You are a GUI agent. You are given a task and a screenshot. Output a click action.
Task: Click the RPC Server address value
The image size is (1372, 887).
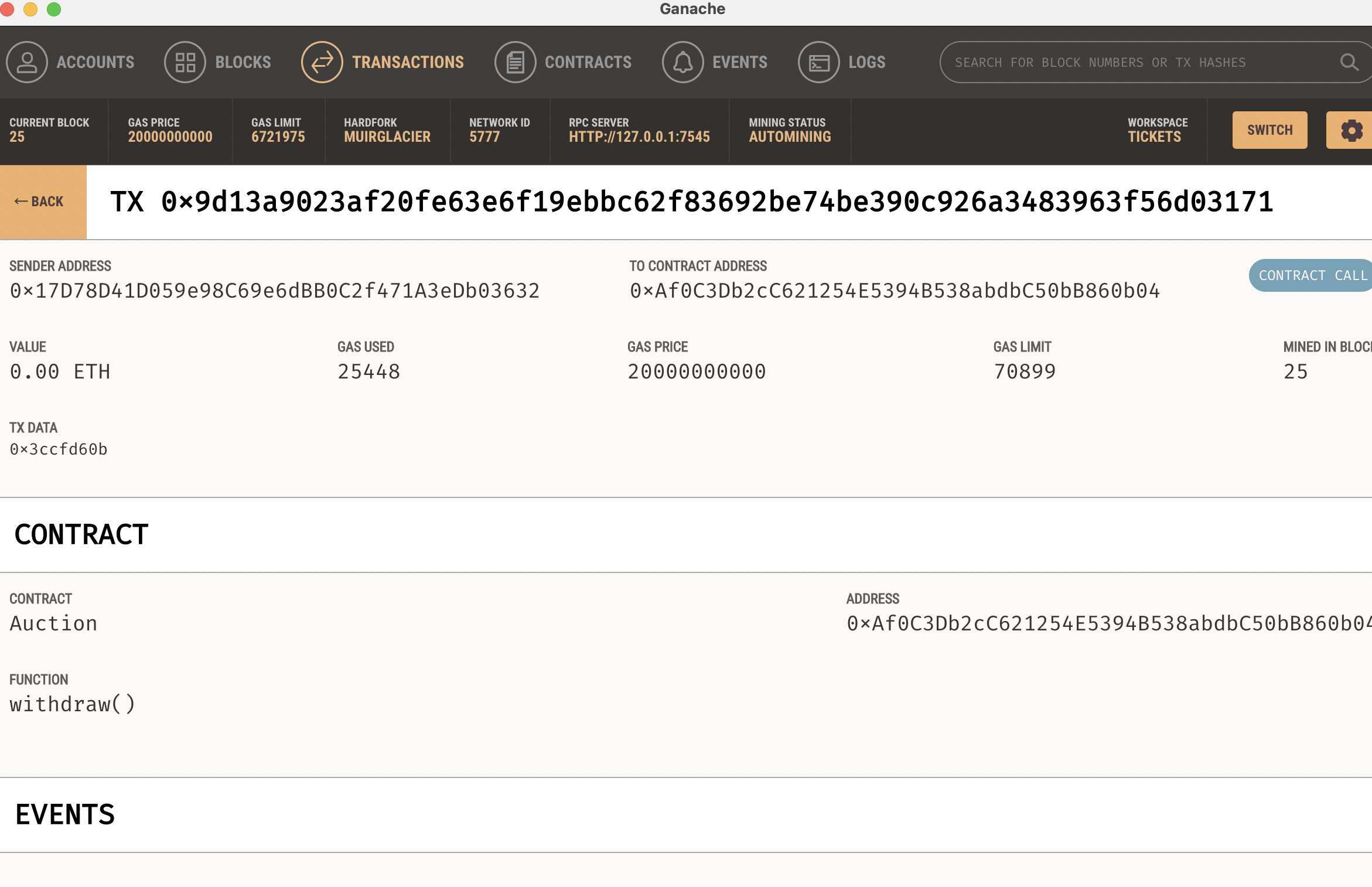tap(639, 137)
